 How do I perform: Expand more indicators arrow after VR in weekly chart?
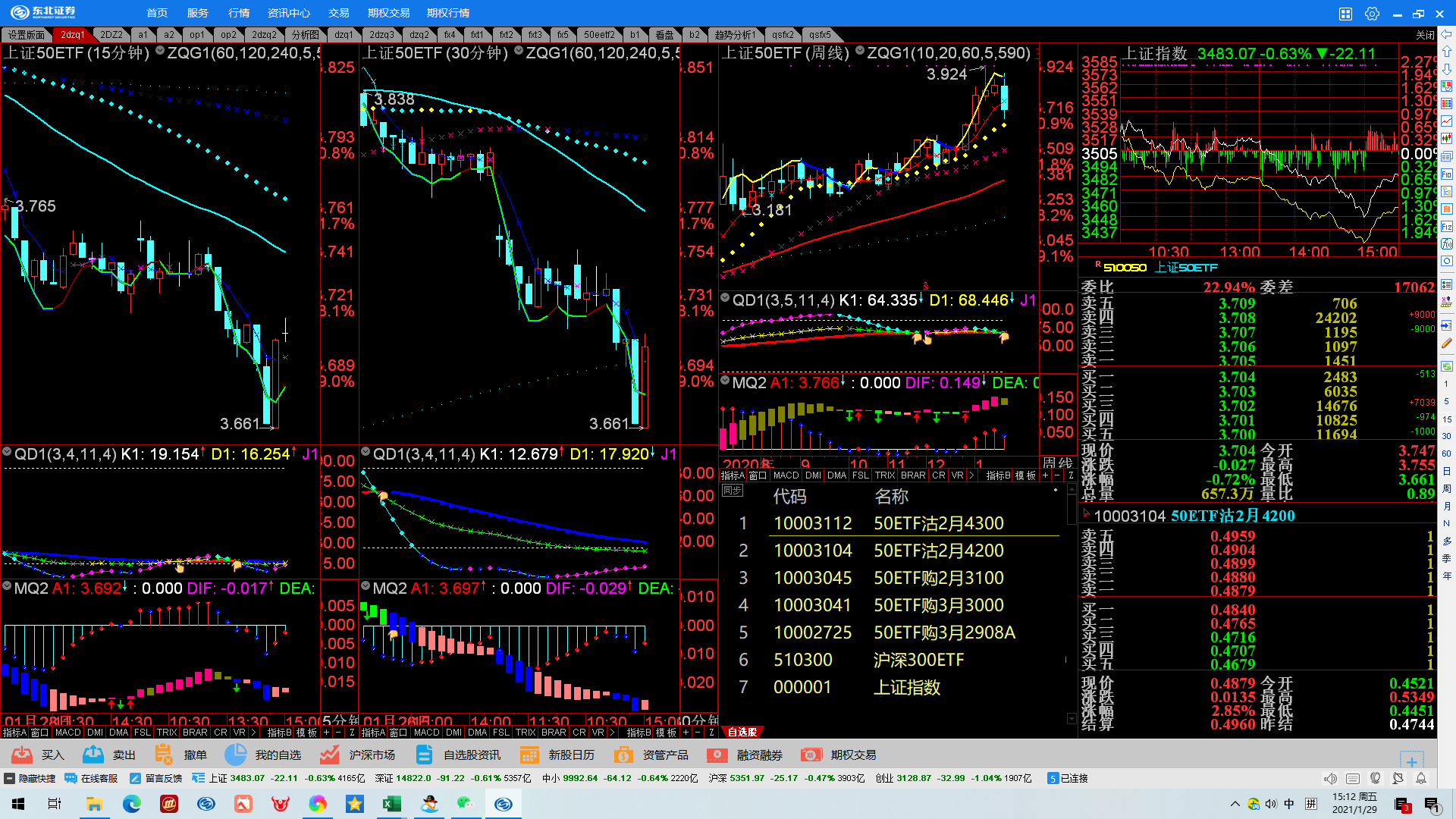(x=971, y=475)
